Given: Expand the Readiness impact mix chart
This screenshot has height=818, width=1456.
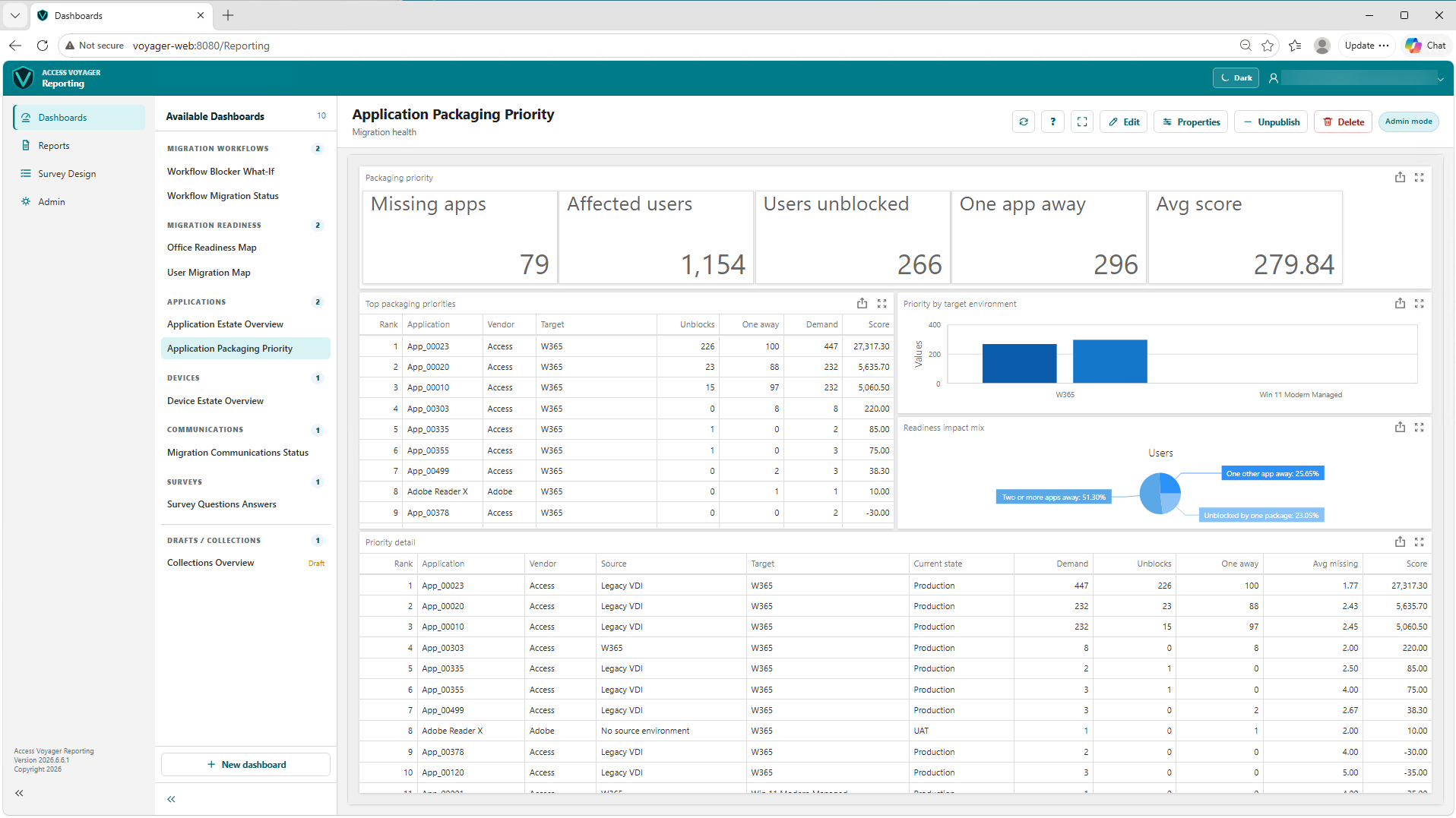Looking at the screenshot, I should 1419,427.
